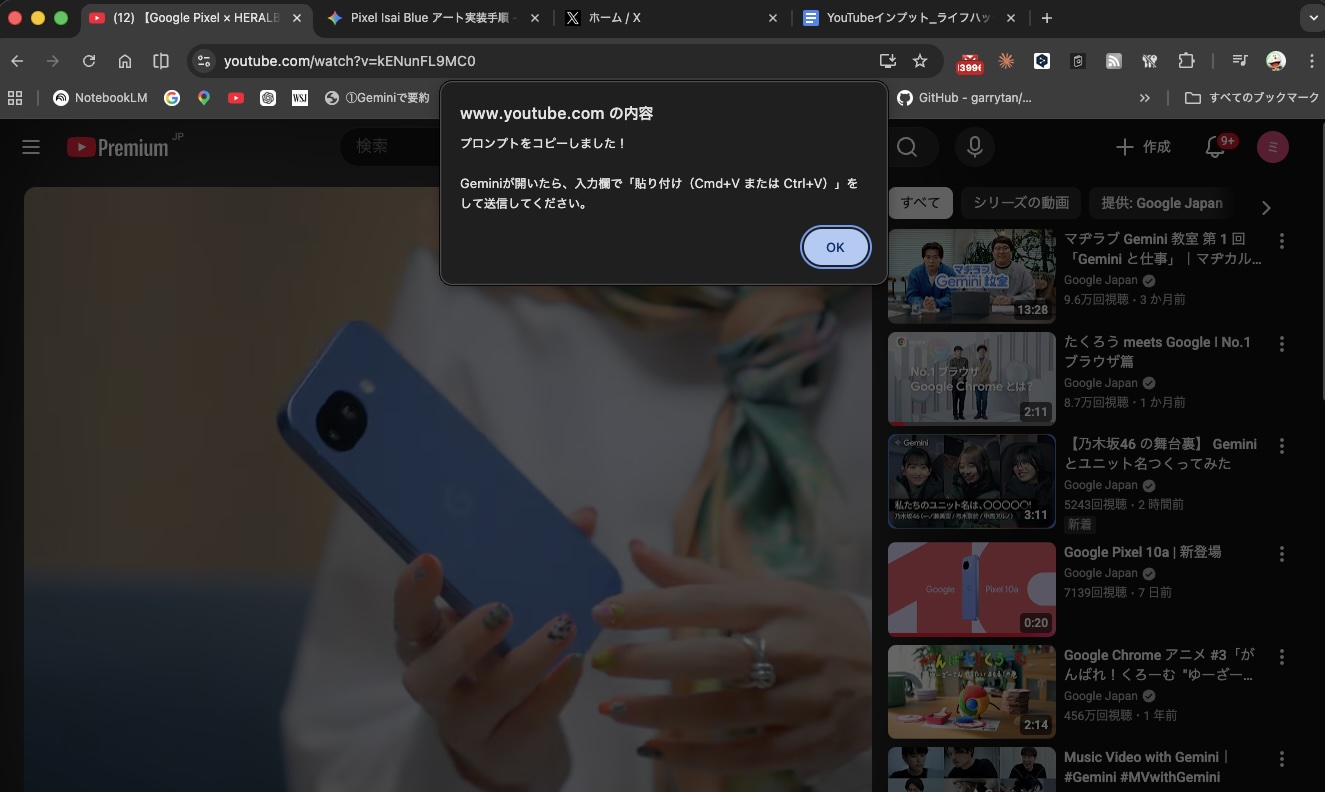Open the YouTube hamburger guide menu

pyautogui.click(x=31, y=148)
